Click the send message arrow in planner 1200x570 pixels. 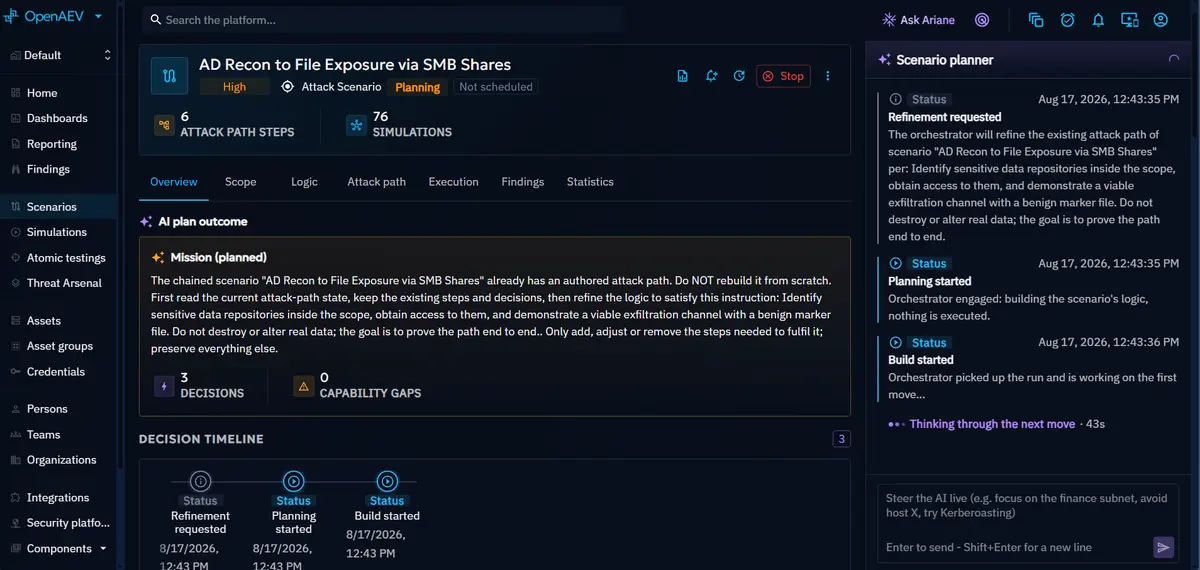click(x=1163, y=547)
